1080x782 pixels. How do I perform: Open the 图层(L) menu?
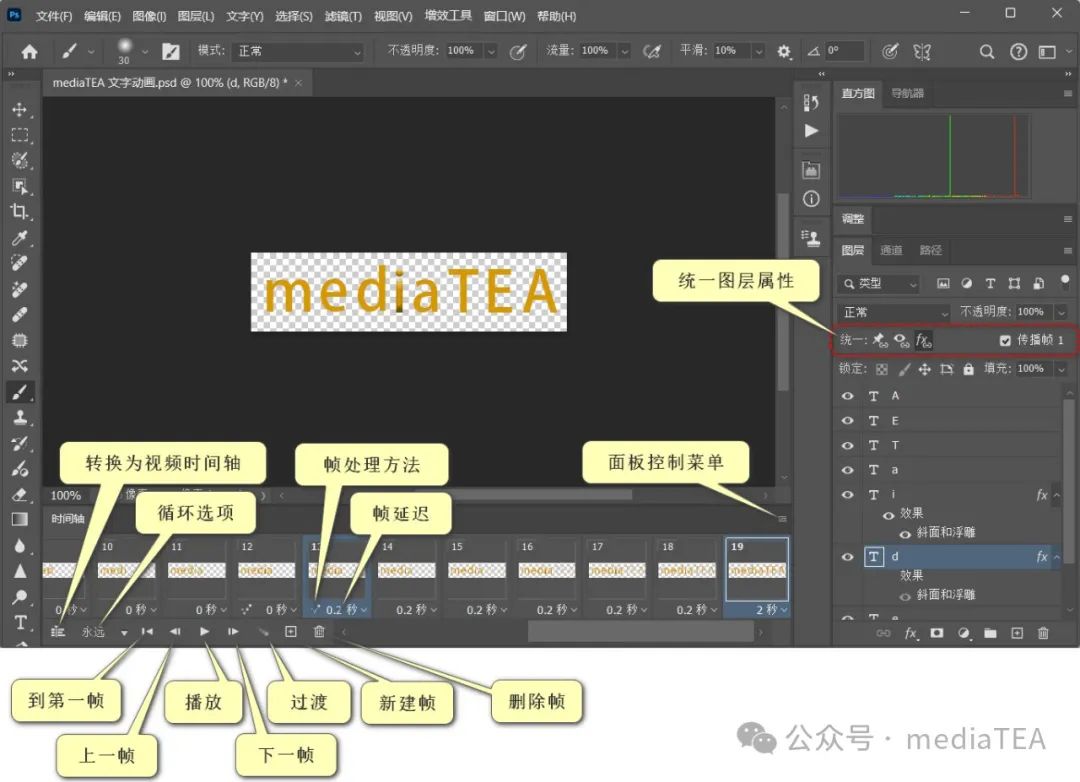196,16
